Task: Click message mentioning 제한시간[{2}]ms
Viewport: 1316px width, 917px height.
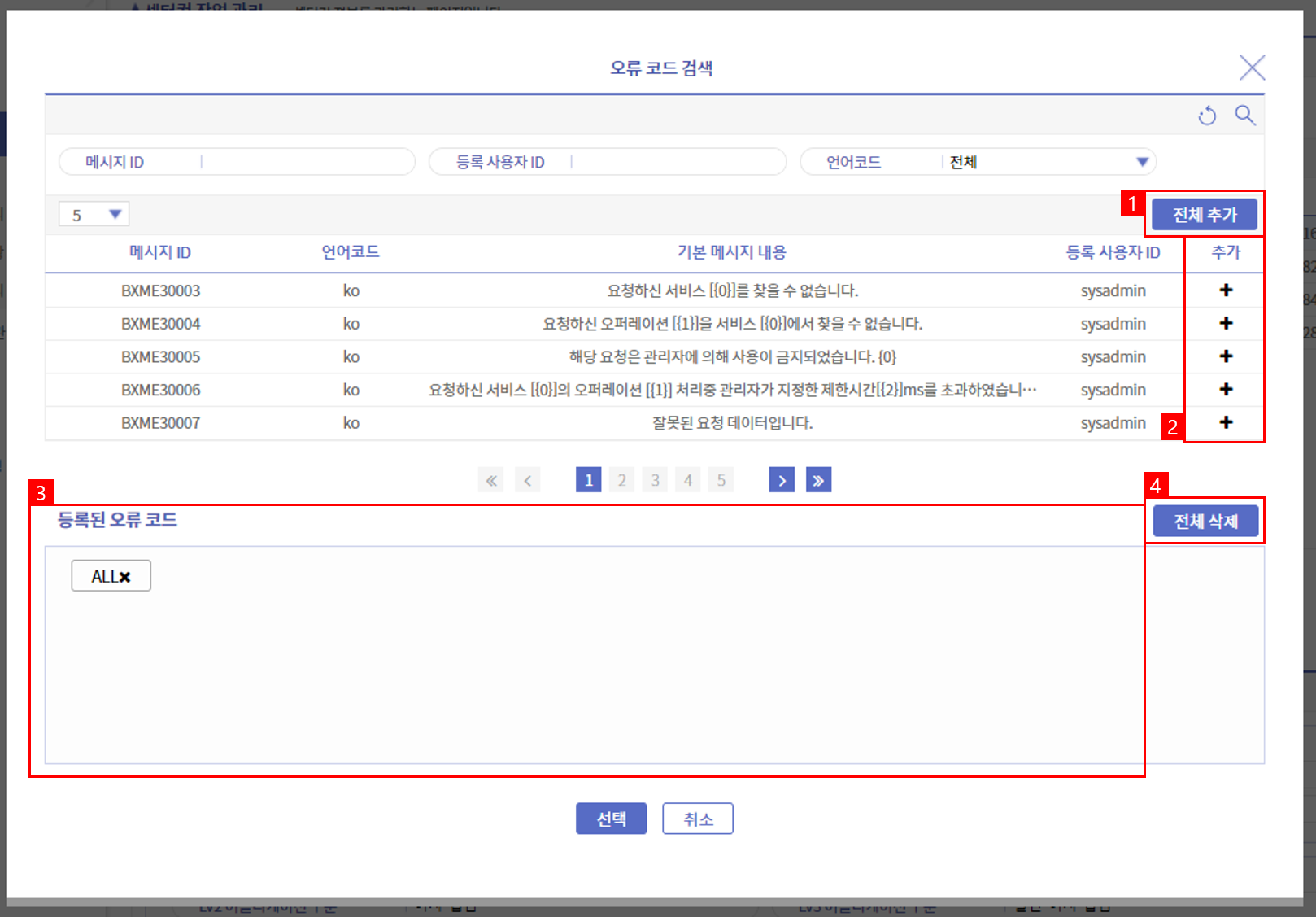Action: [733, 390]
